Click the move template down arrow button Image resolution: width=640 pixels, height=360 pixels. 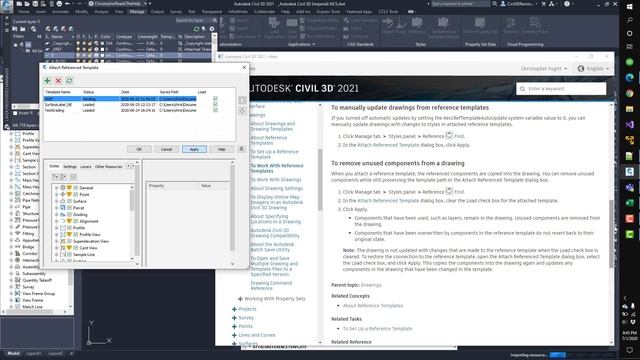[242, 111]
